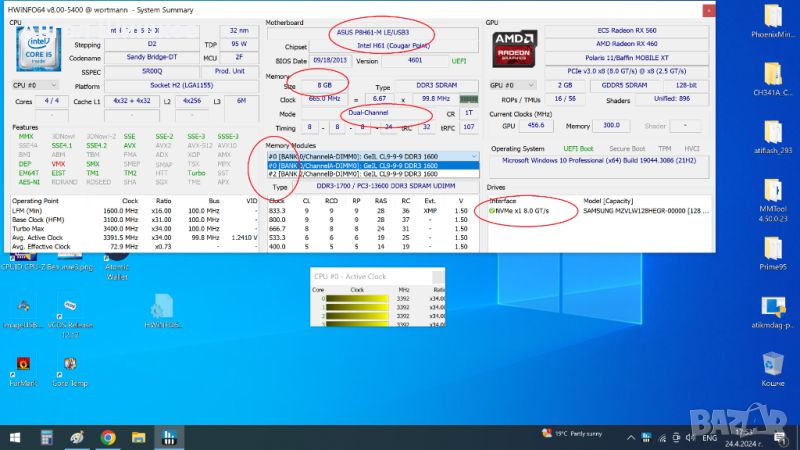Open the PhoenixMin folder on desktop
Viewport: 800px width, 450px height.
(773, 21)
